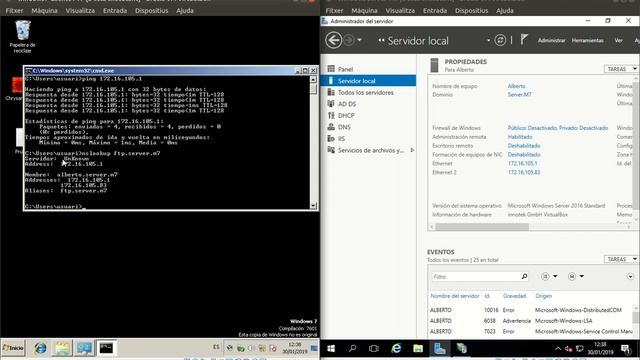The width and height of the screenshot is (640, 360).
Task: Open Ver menu in Server Manager
Action: (618, 40)
